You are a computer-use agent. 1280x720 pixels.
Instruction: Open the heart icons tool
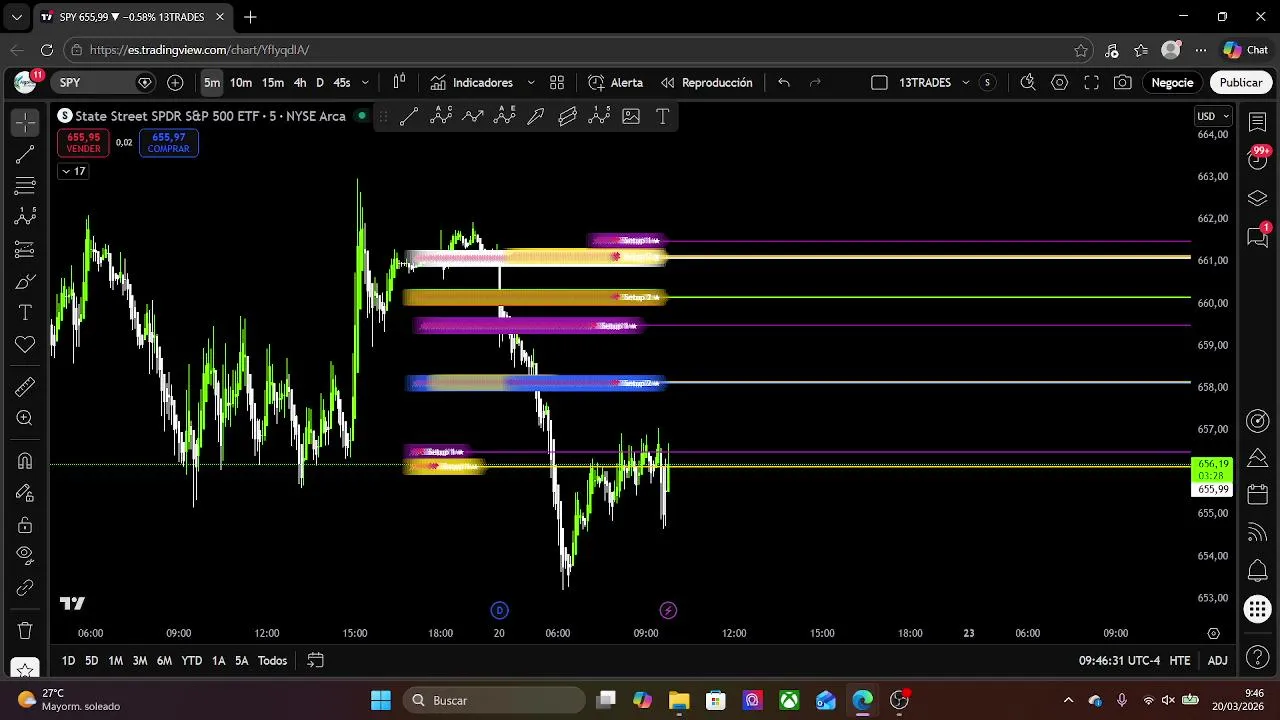pos(25,345)
